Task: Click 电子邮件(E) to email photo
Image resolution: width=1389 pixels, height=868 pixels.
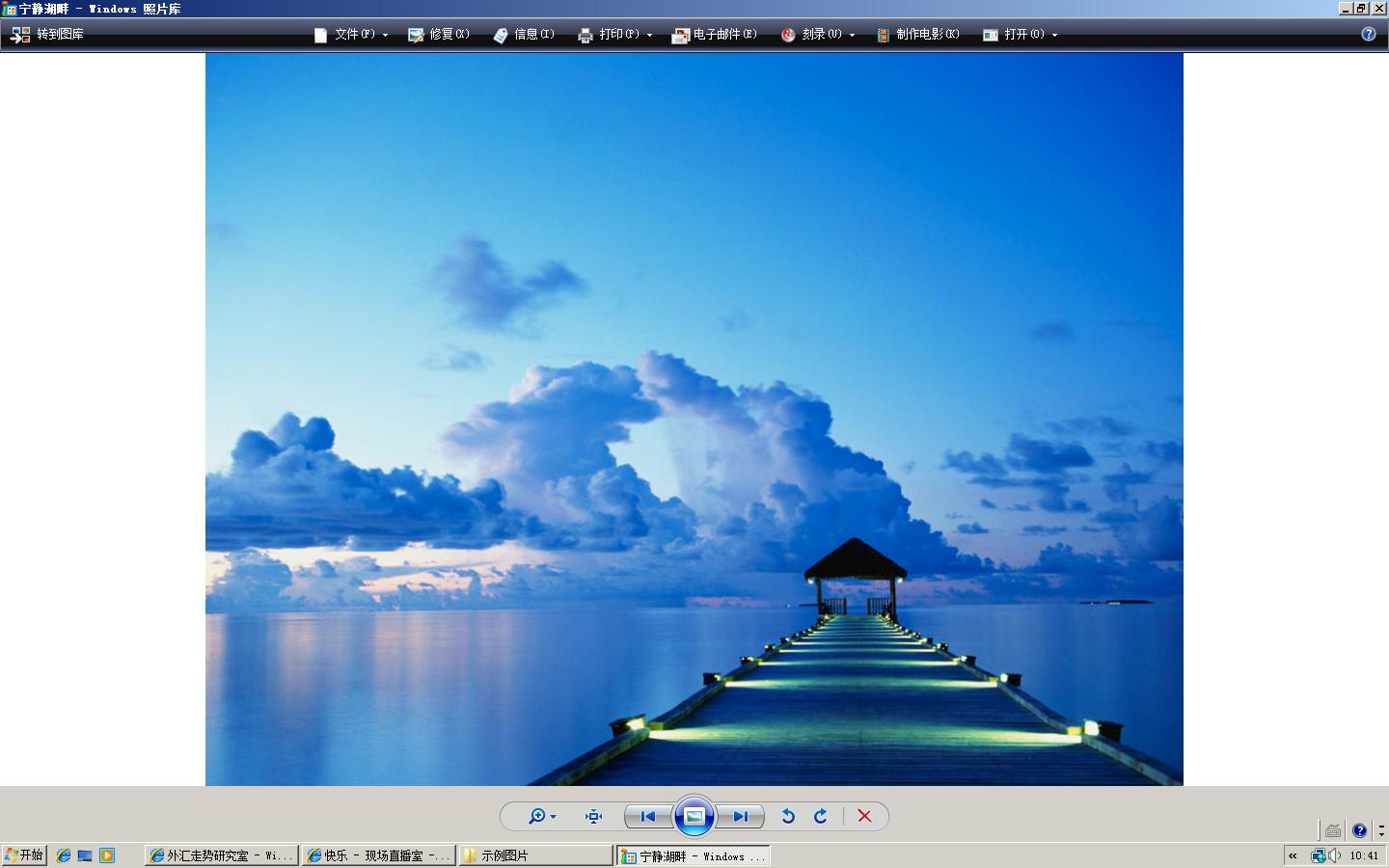Action: click(x=715, y=34)
